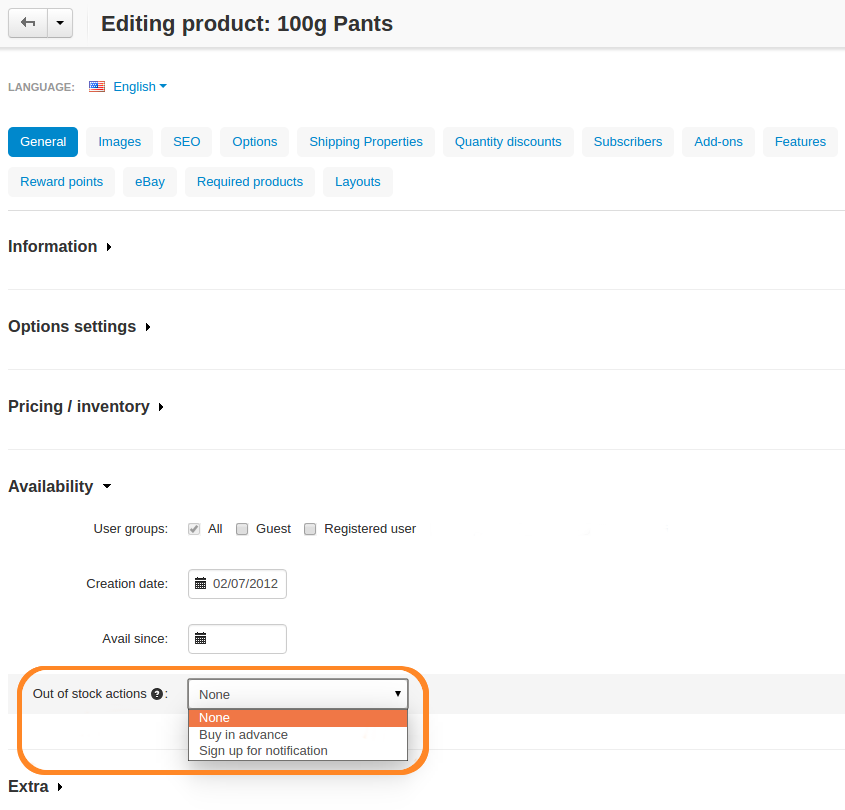Screen dimensions: 845x810
Task: Switch to the Images tab
Action: click(120, 142)
